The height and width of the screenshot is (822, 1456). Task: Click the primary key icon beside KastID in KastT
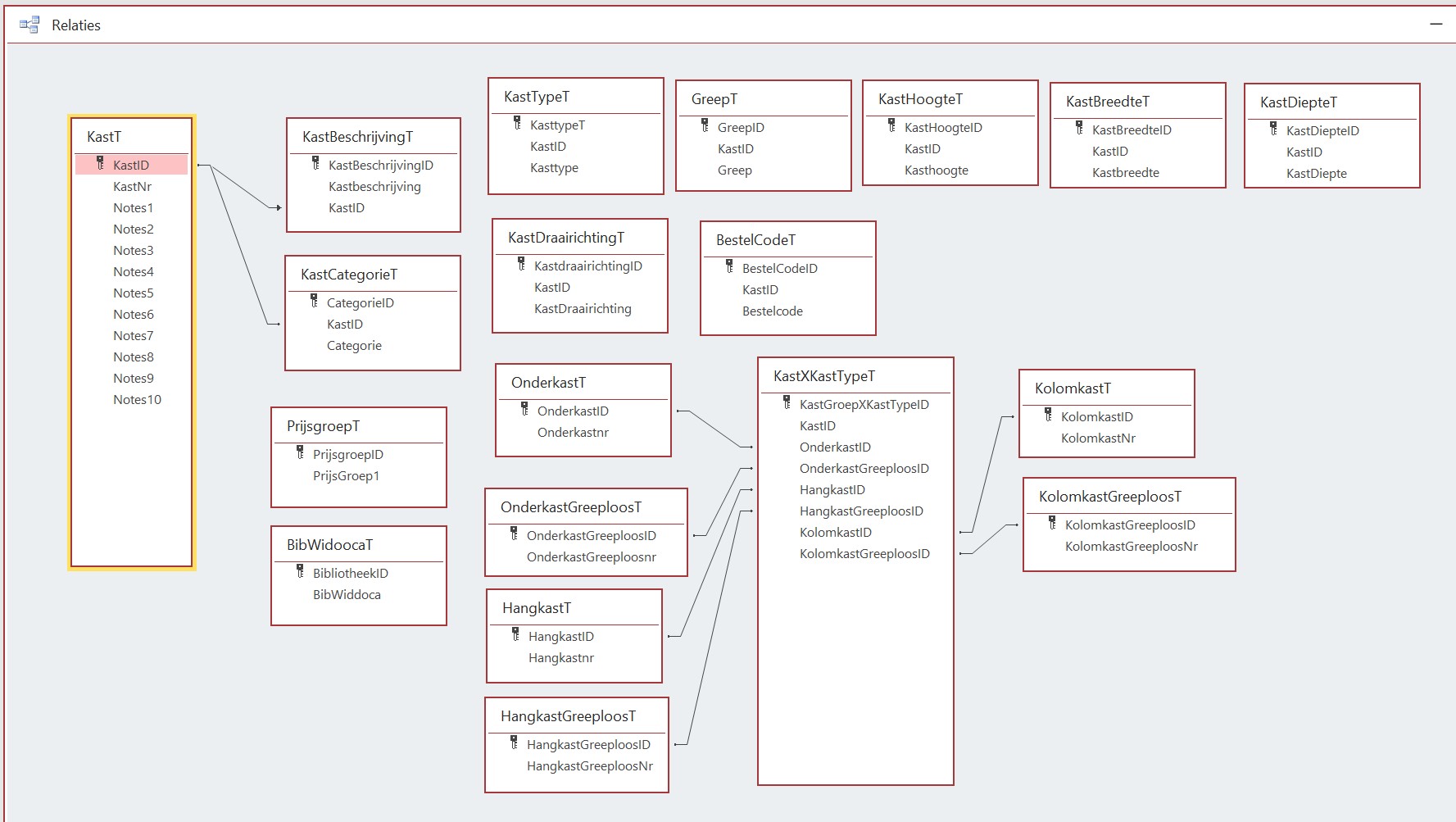tap(100, 164)
